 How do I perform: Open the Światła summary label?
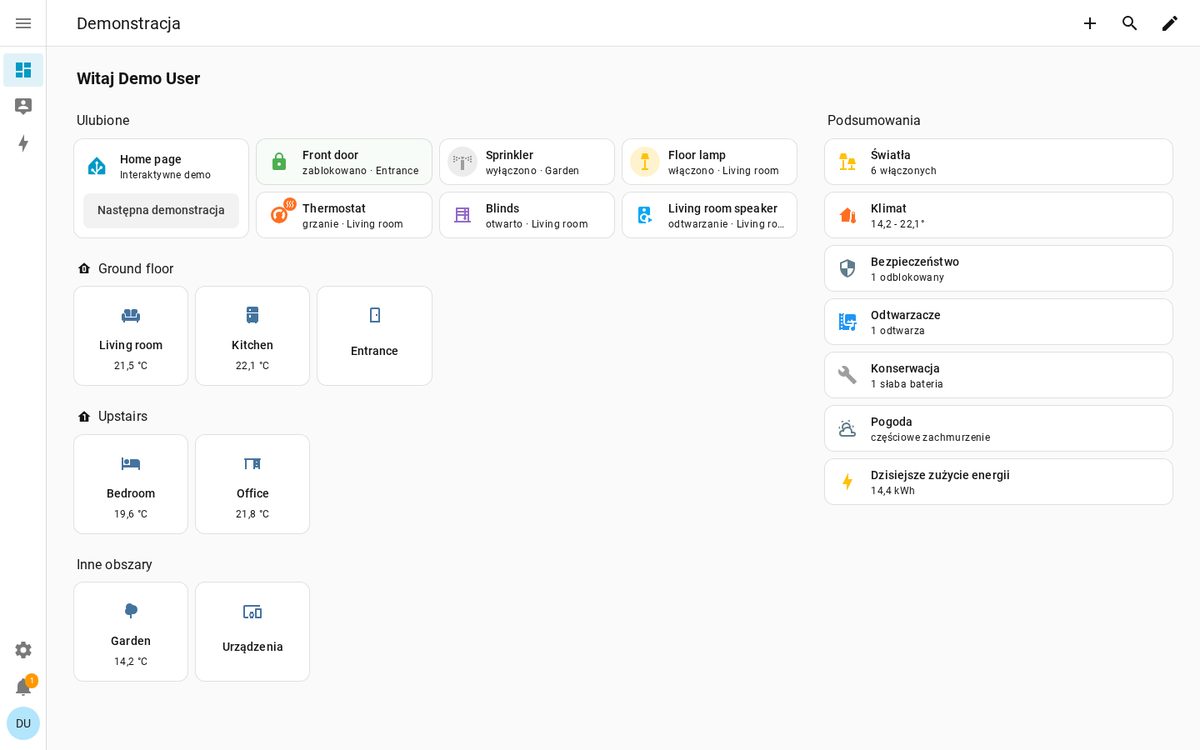coord(891,155)
